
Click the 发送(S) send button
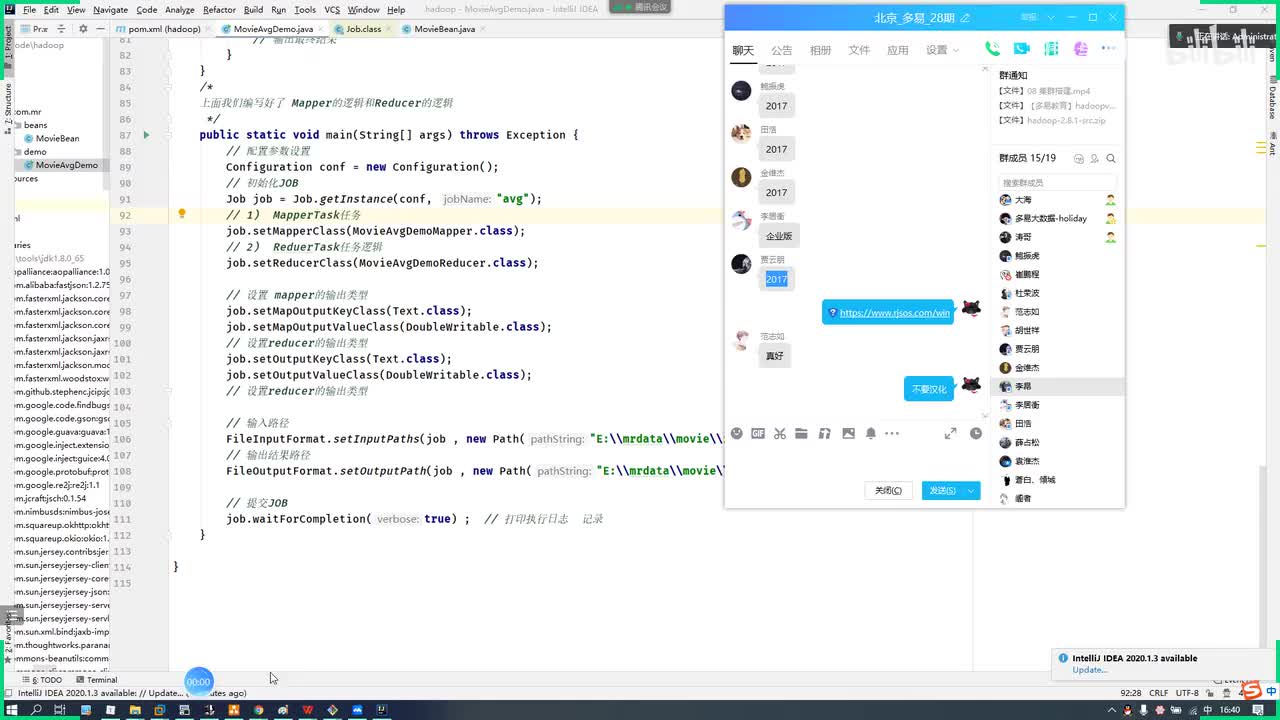[943, 491]
